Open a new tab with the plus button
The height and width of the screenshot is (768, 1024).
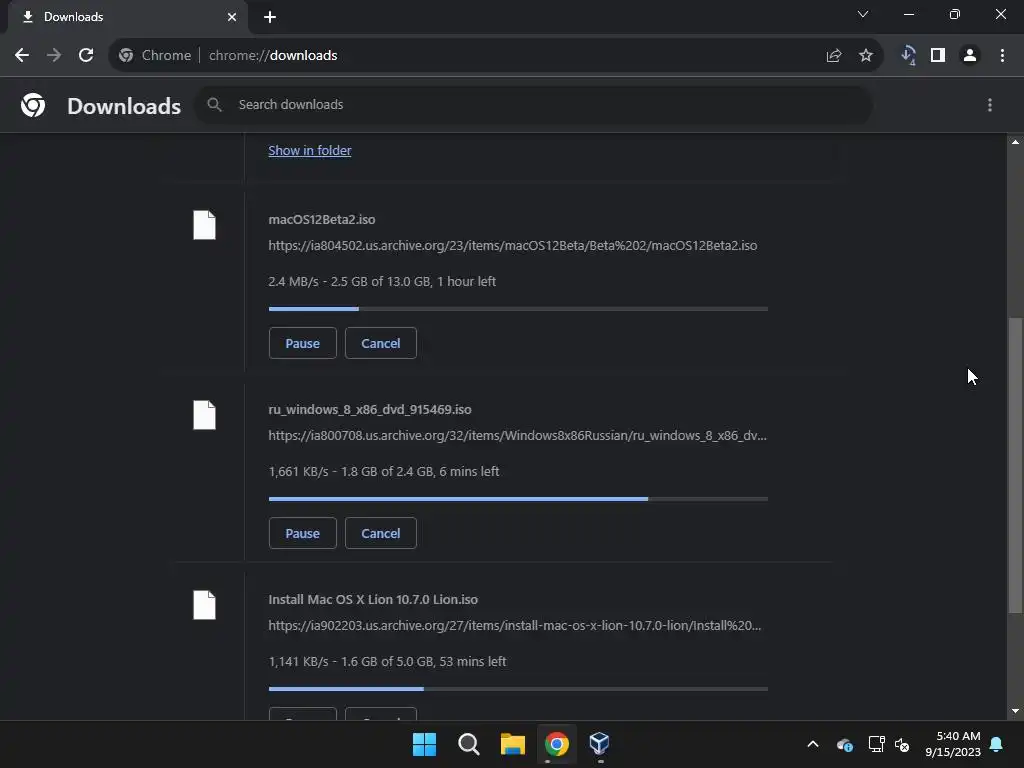(x=270, y=17)
